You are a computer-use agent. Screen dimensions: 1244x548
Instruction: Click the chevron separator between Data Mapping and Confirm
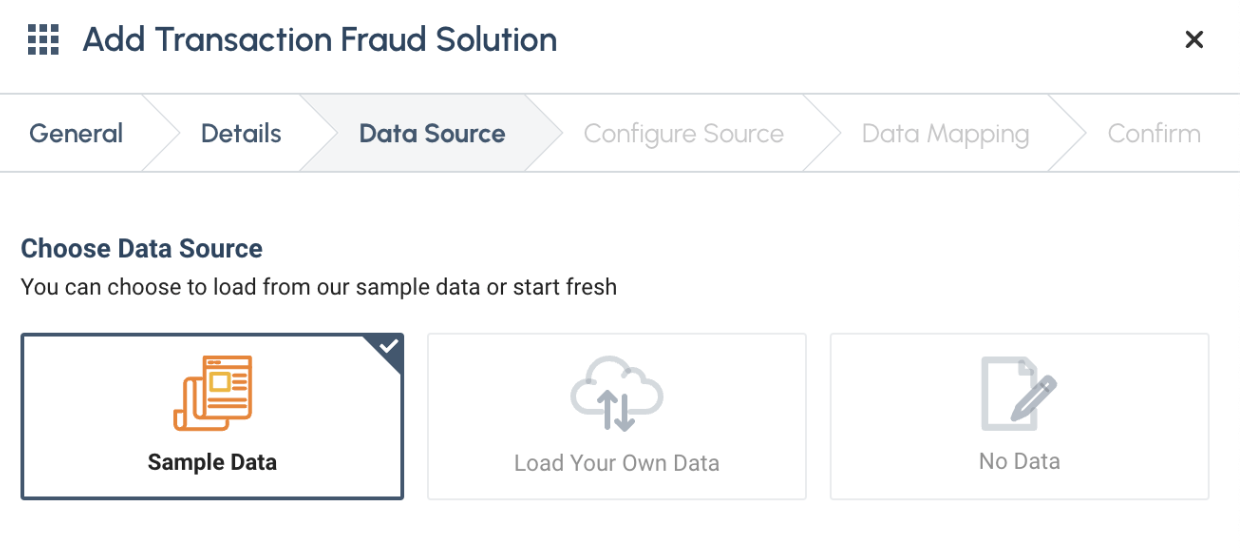pyautogui.click(x=1069, y=134)
